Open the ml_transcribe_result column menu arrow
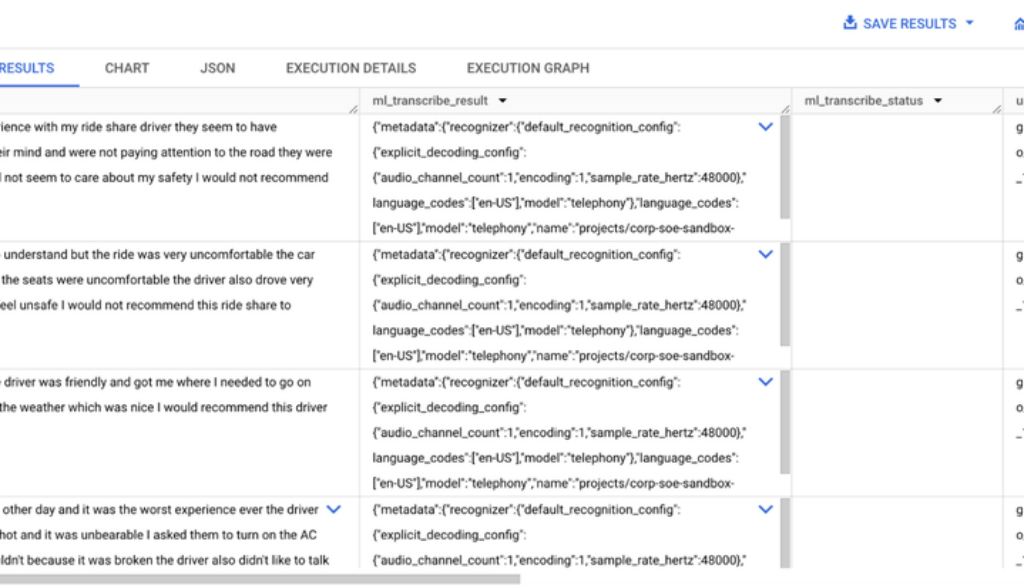 (x=502, y=101)
